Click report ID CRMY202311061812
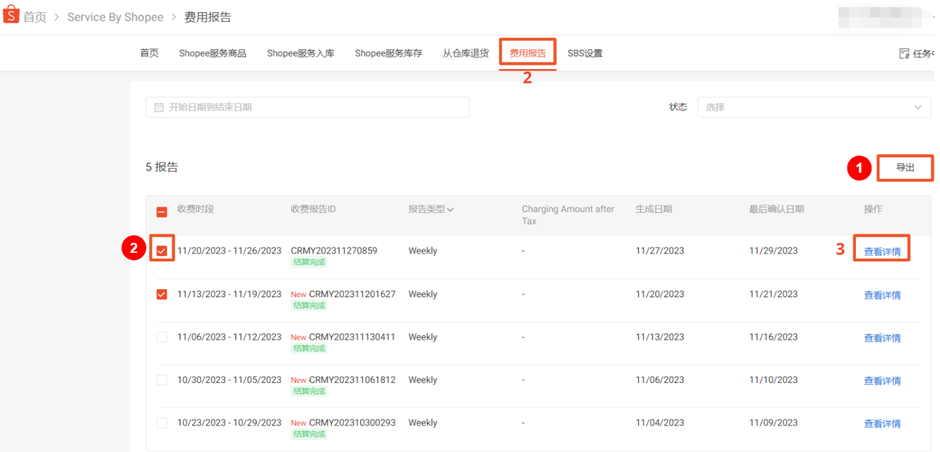940x452 pixels. 352,379
